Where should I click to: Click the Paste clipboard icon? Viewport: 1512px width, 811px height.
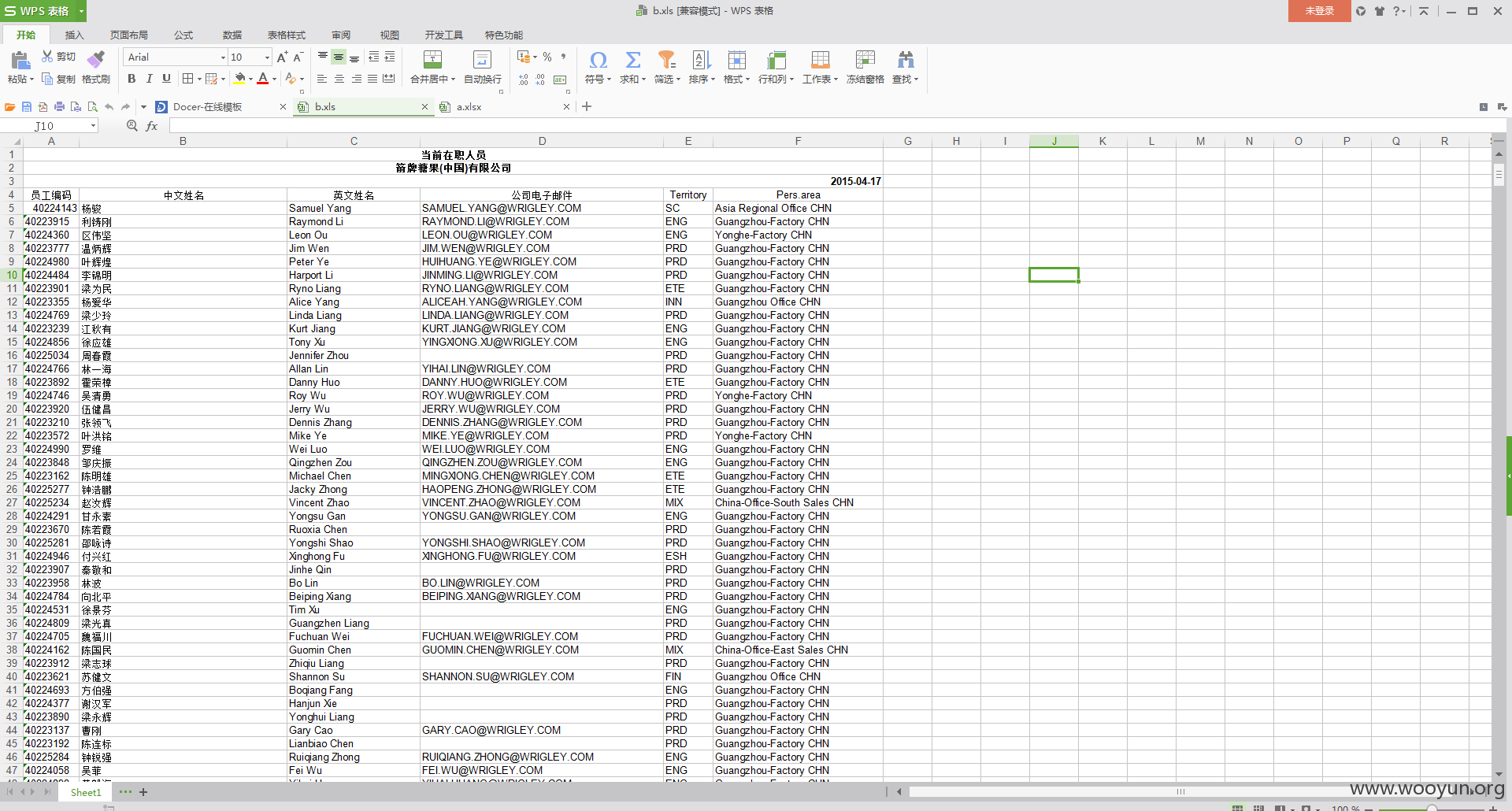(20, 61)
